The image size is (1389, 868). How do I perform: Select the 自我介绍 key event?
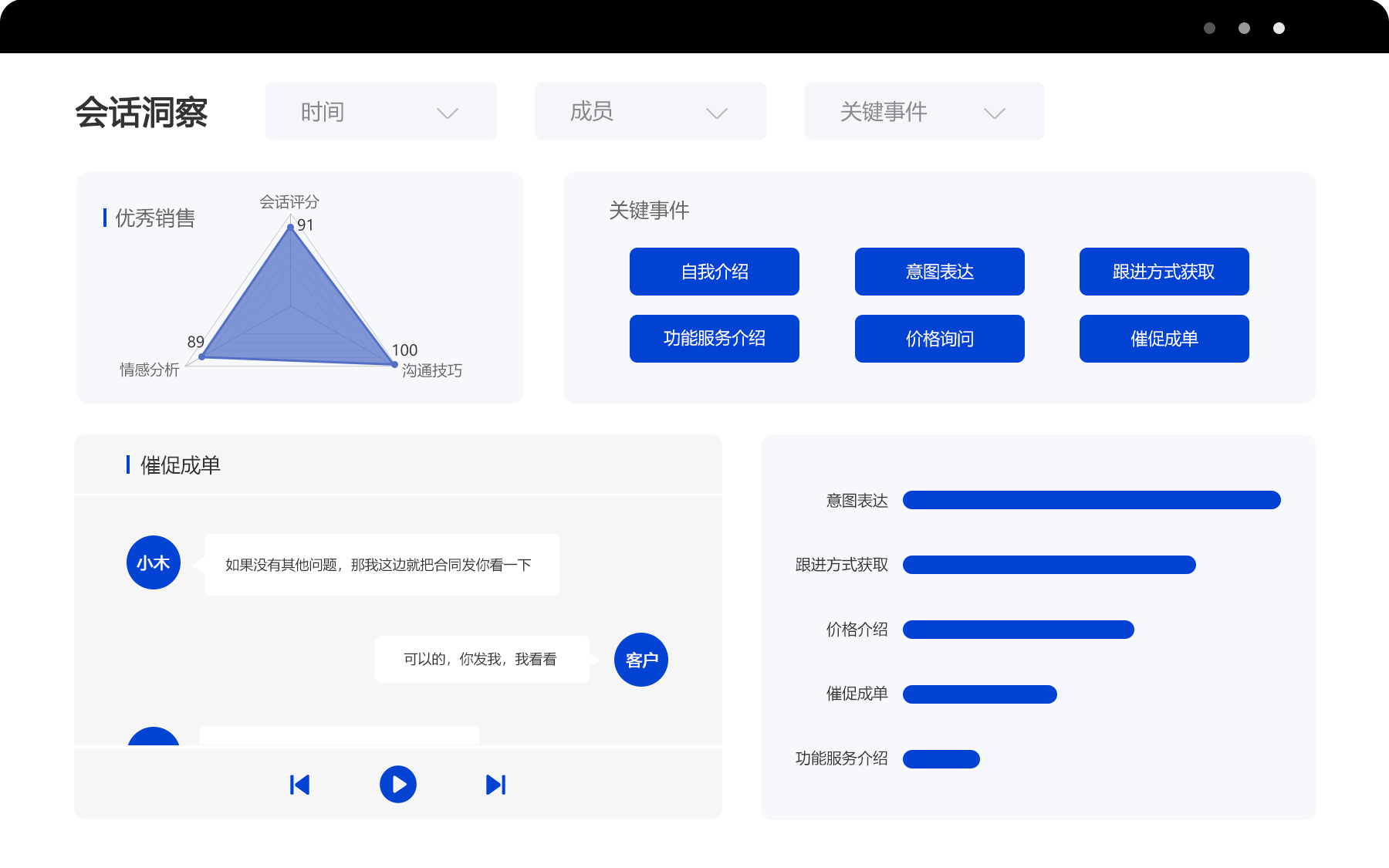(714, 272)
